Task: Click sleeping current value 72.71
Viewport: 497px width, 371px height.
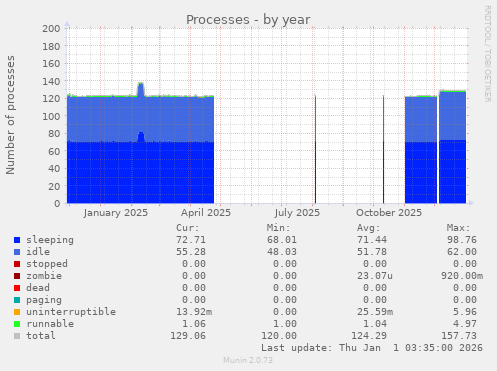Action: point(191,240)
